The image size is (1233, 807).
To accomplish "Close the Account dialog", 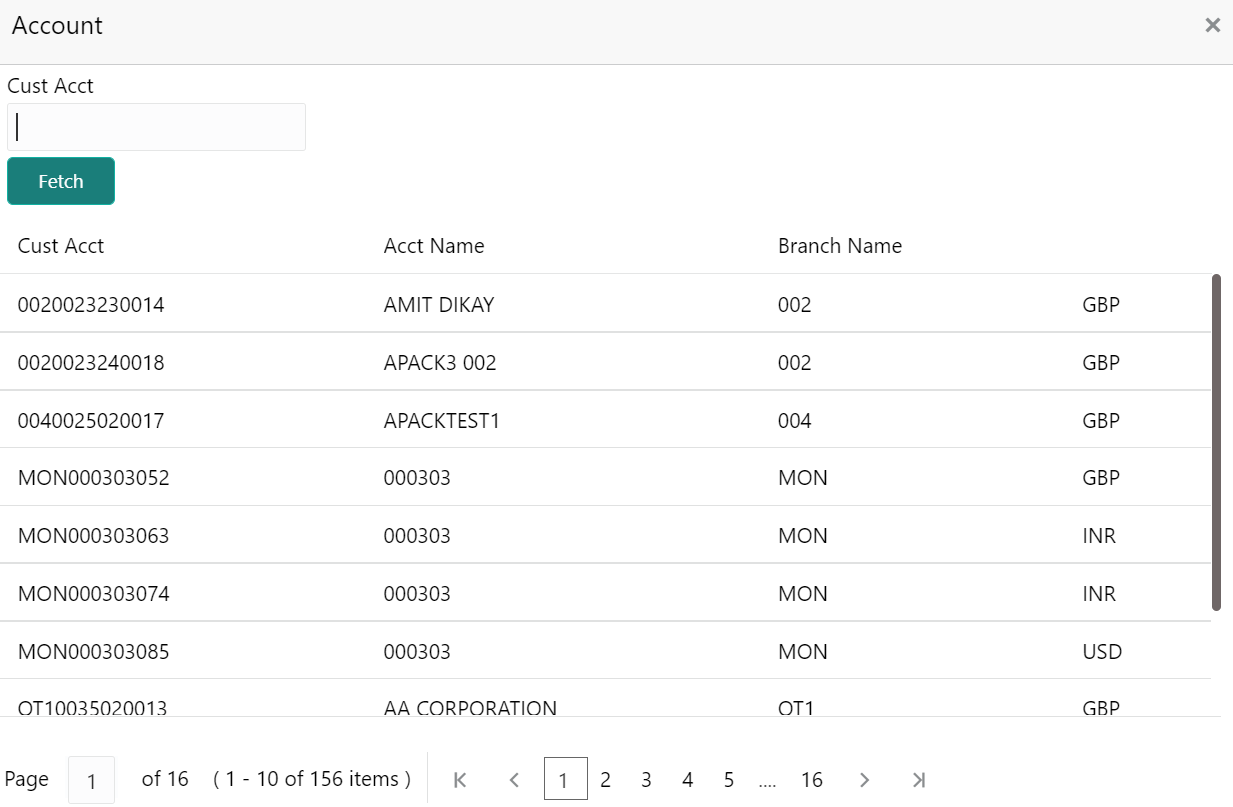I will 1212,25.
